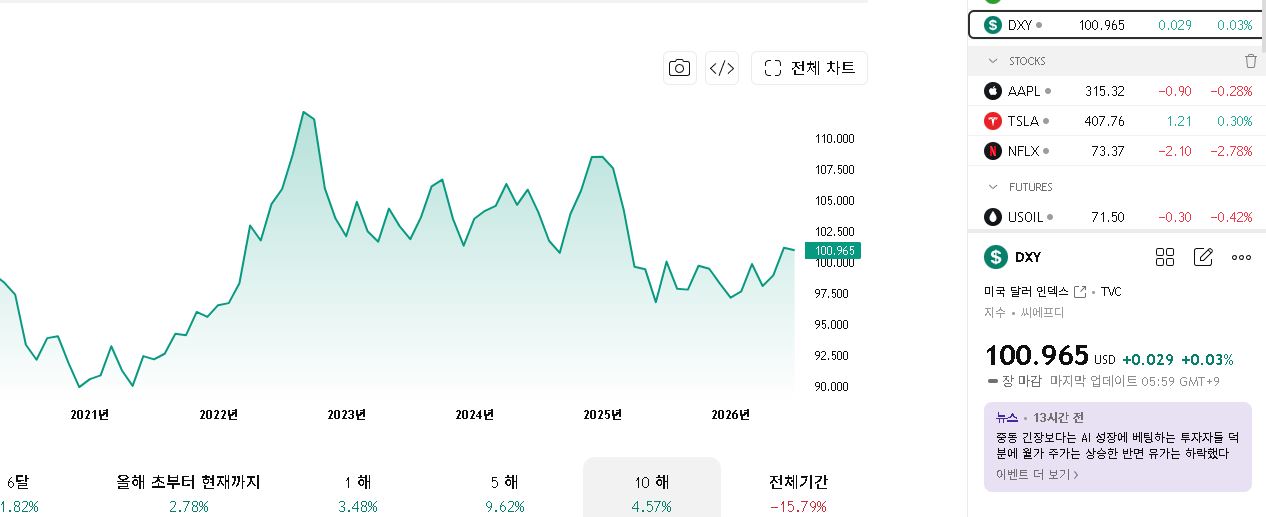Screen dimensions: 1266x517
Task: Open the embed code icon
Action: click(722, 68)
